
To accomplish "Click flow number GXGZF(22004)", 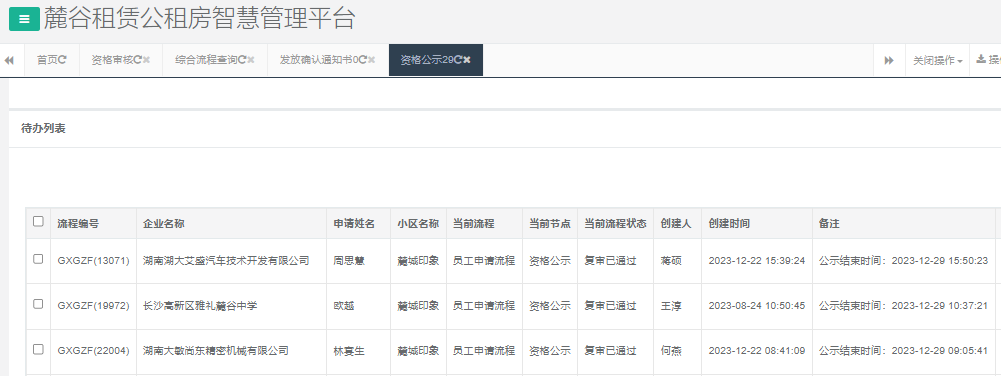I will tap(93, 350).
